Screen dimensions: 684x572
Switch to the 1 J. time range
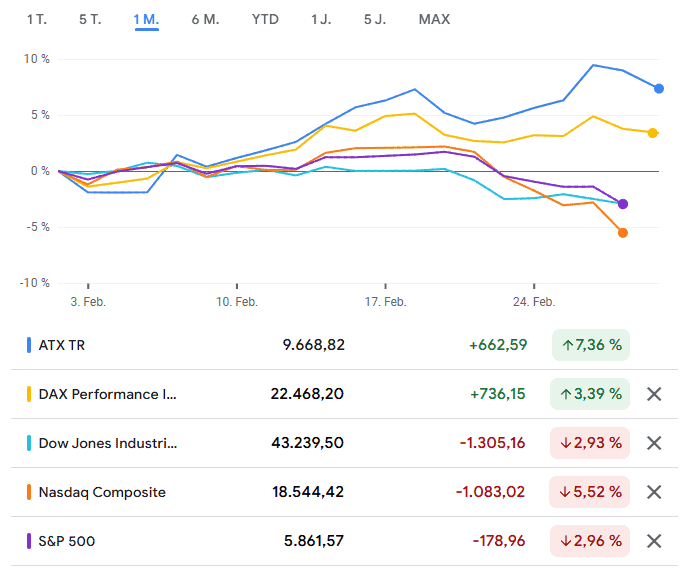click(x=321, y=20)
